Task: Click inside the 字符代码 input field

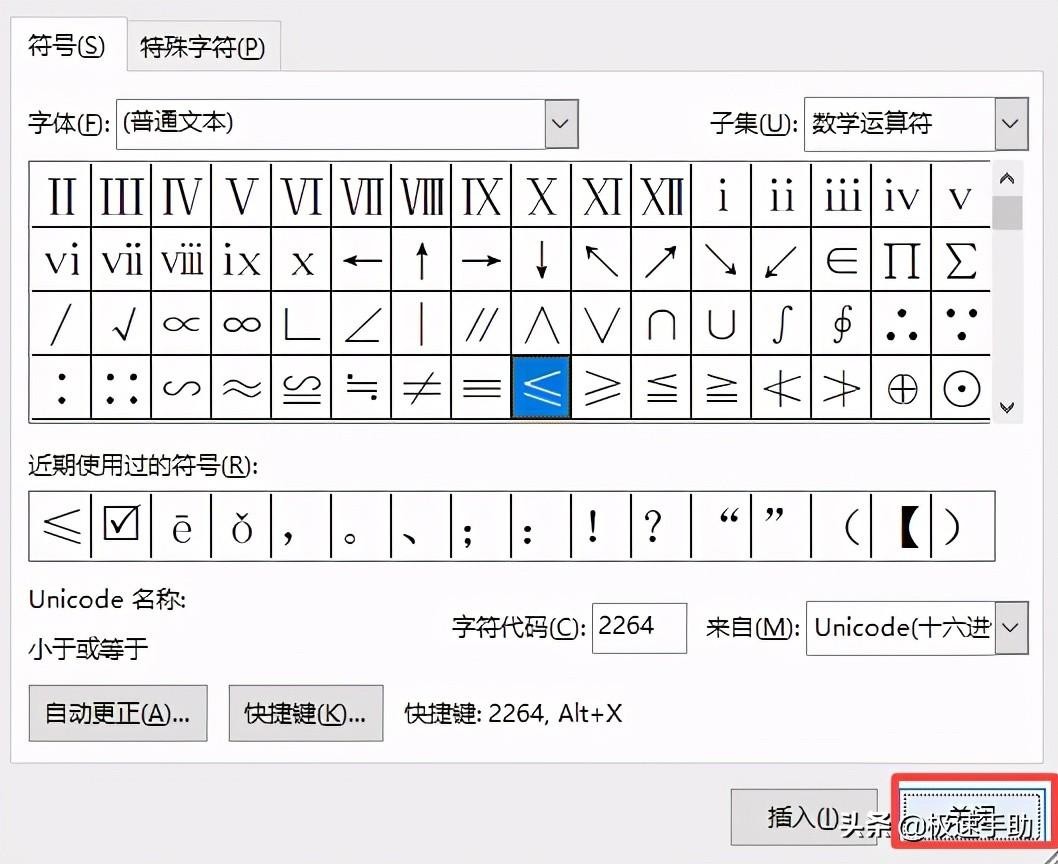Action: point(639,628)
